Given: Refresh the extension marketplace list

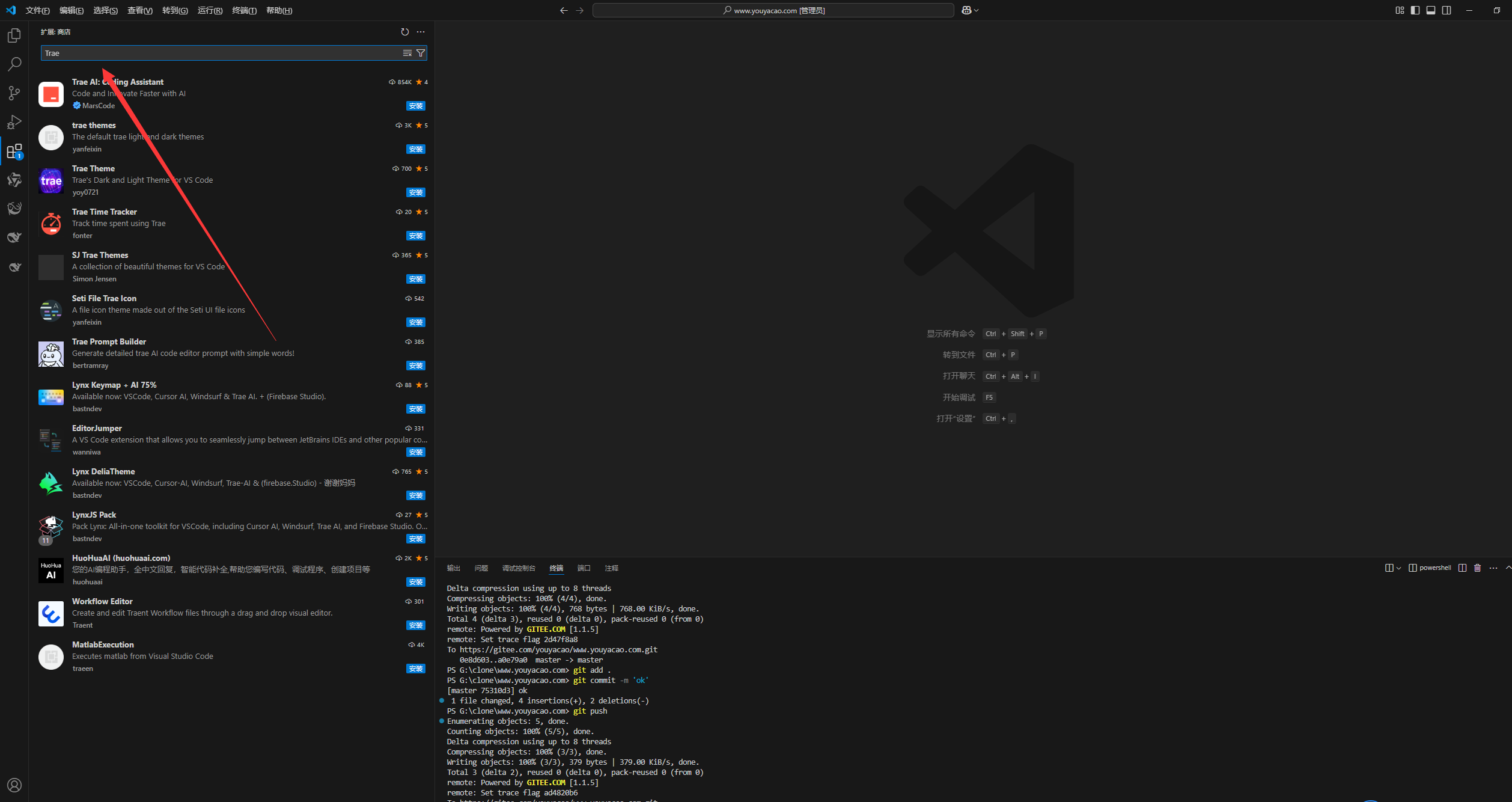Looking at the screenshot, I should [404, 32].
